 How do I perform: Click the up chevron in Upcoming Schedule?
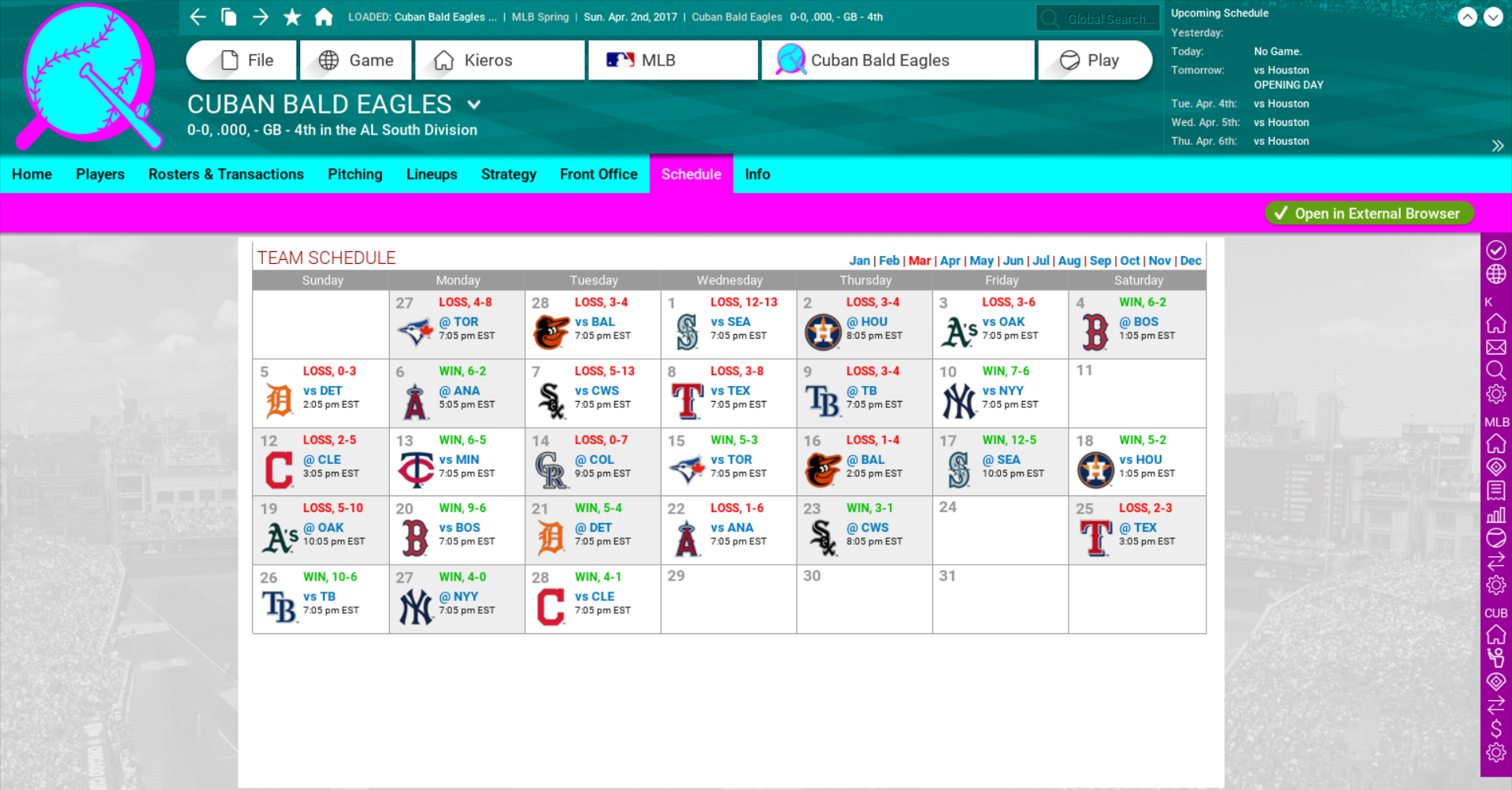(x=1467, y=17)
